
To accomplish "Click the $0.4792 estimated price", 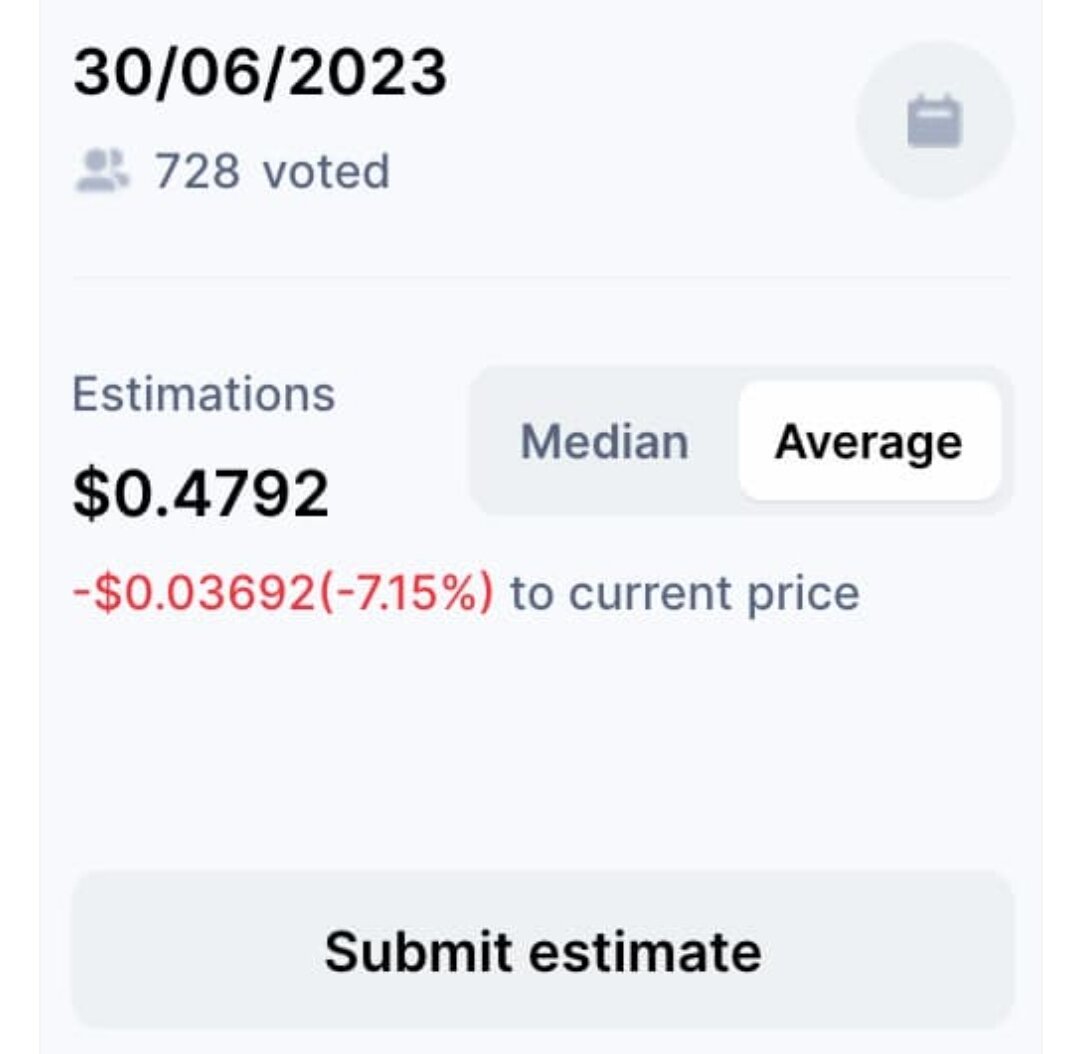I will (x=200, y=493).
